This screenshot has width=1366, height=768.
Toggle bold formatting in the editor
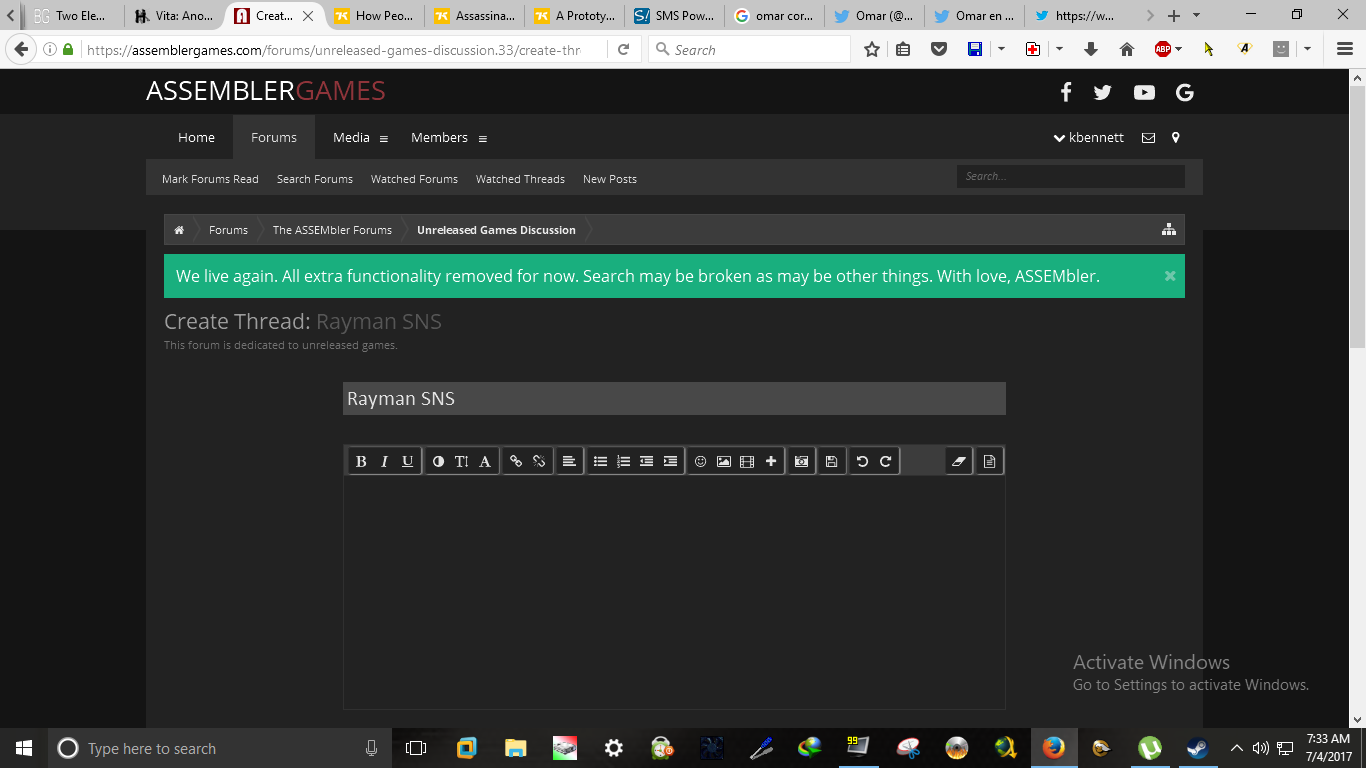361,461
